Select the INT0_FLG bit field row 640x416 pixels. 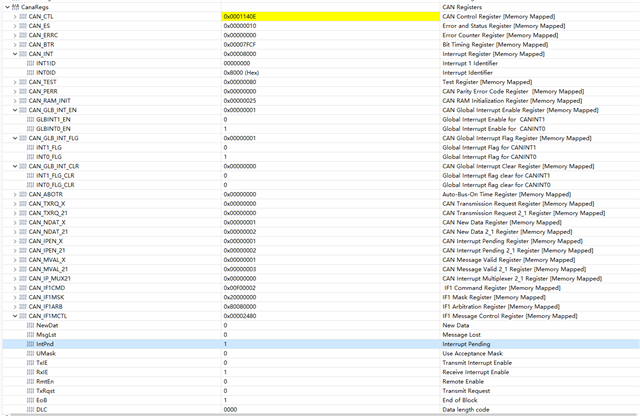321,157
